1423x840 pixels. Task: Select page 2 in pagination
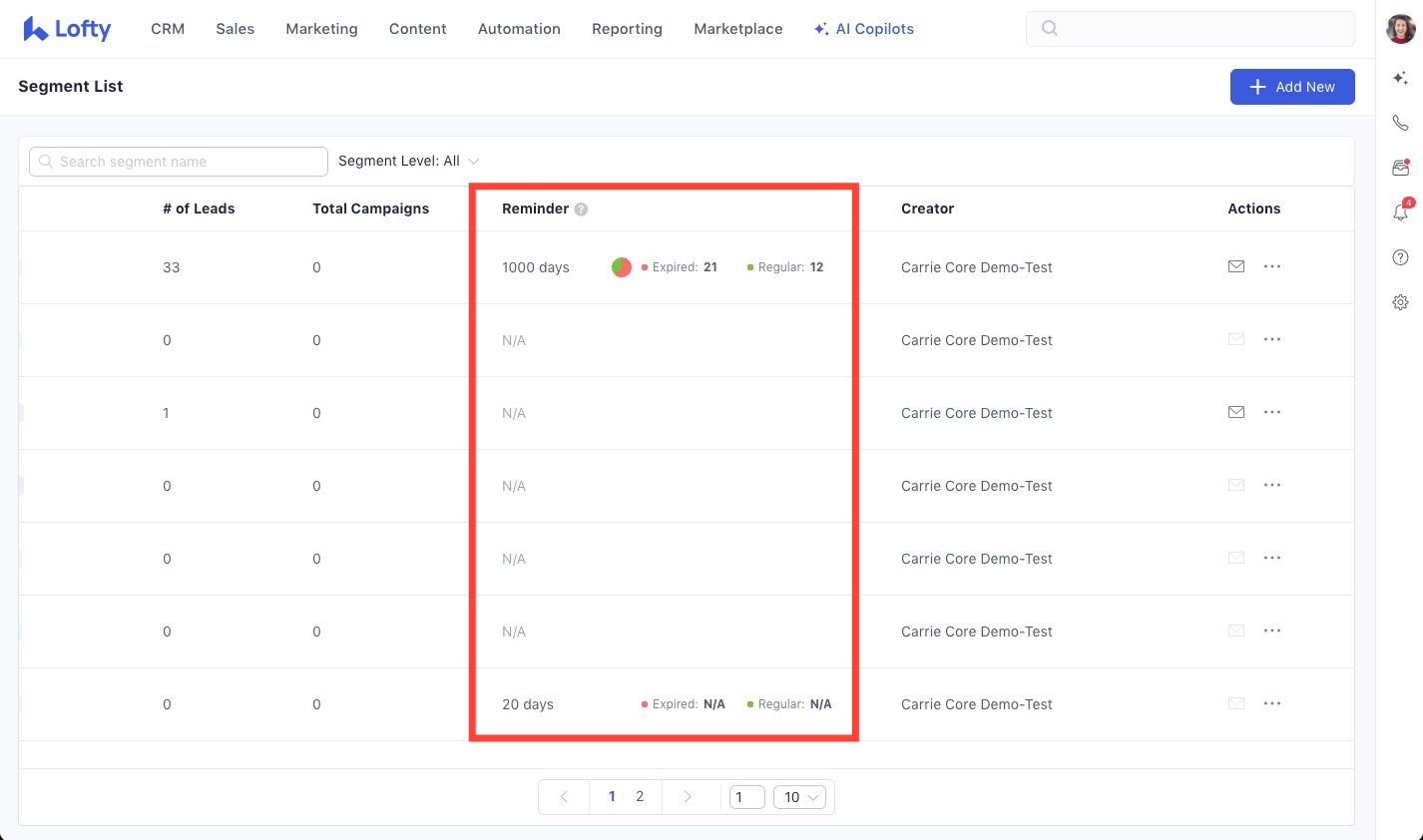(640, 796)
